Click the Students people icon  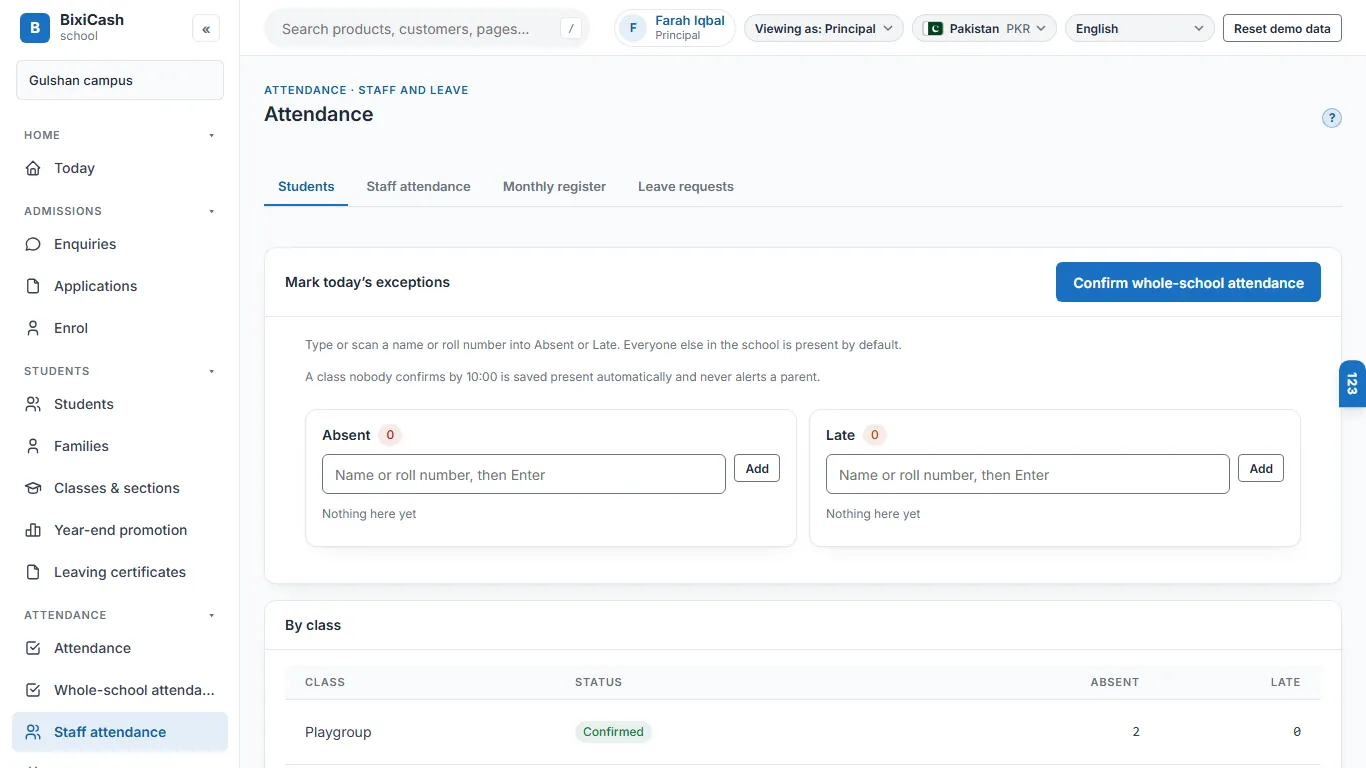click(33, 404)
